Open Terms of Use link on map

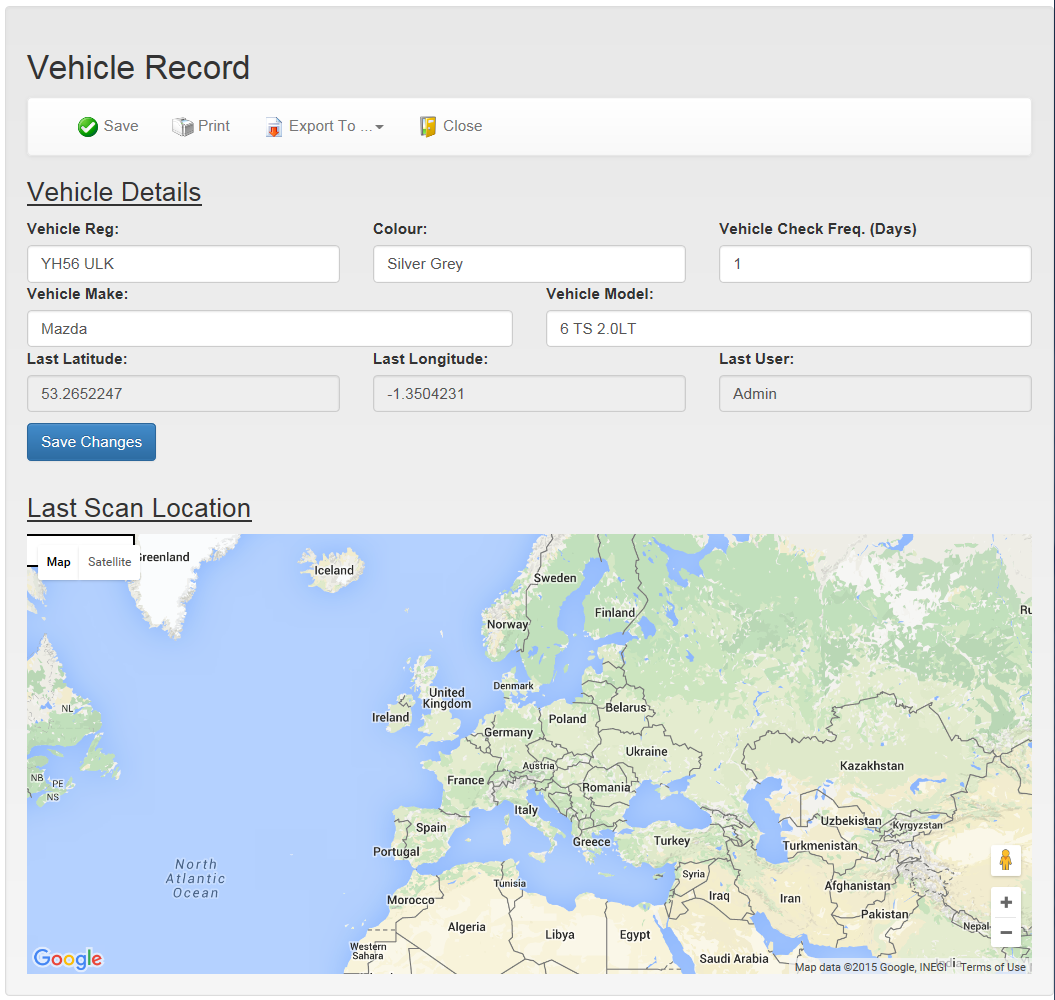(993, 967)
